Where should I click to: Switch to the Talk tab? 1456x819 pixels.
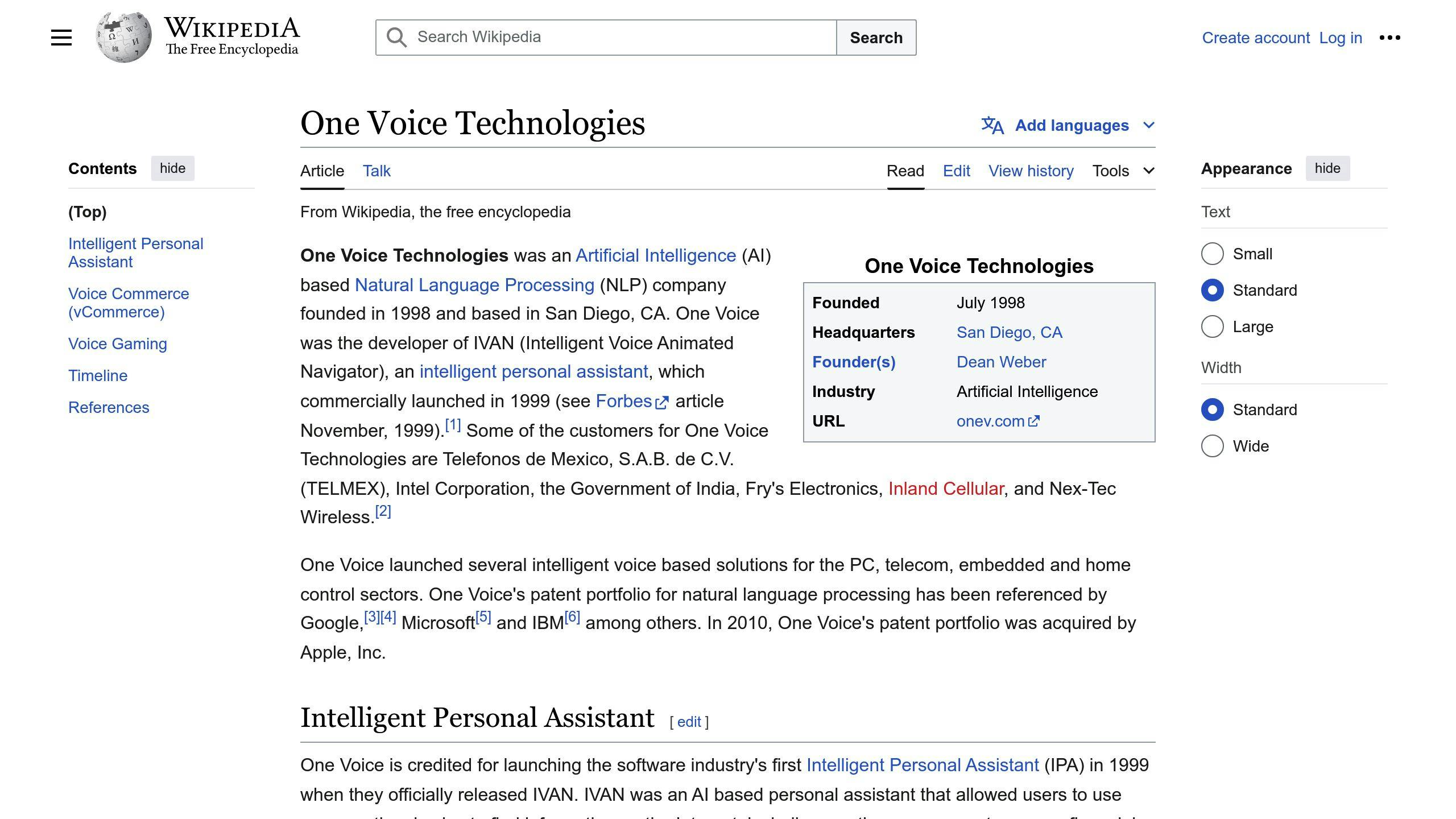[x=377, y=171]
